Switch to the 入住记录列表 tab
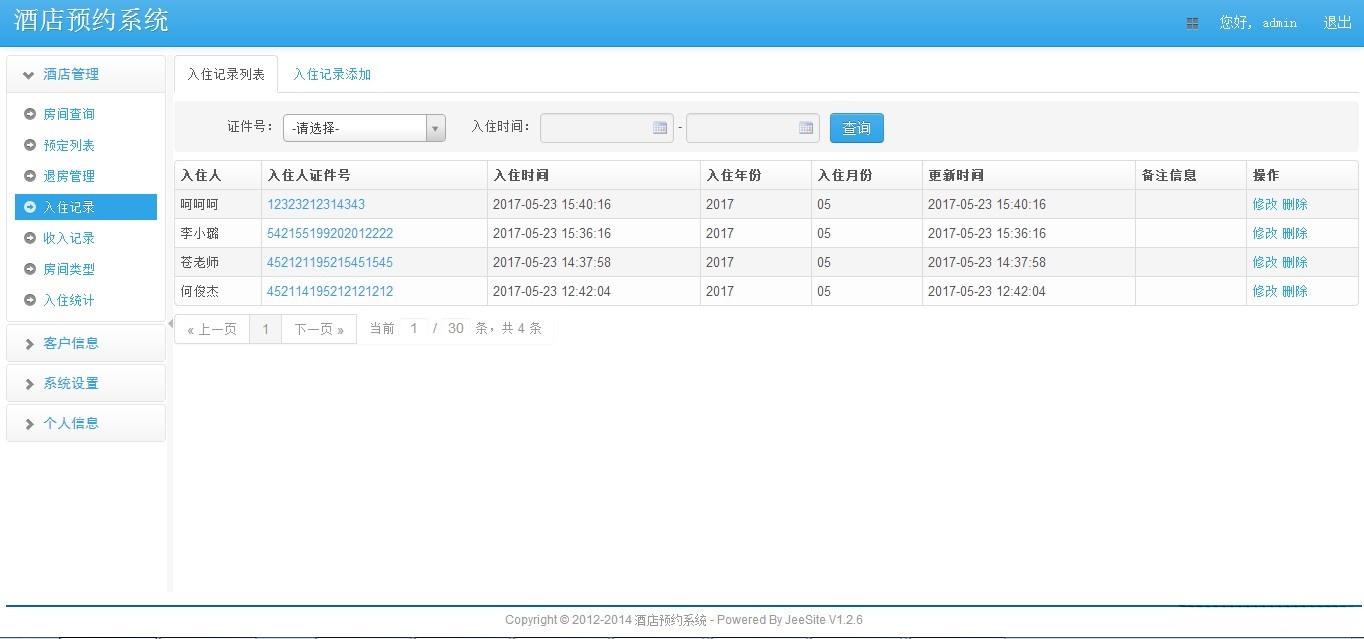 [226, 74]
